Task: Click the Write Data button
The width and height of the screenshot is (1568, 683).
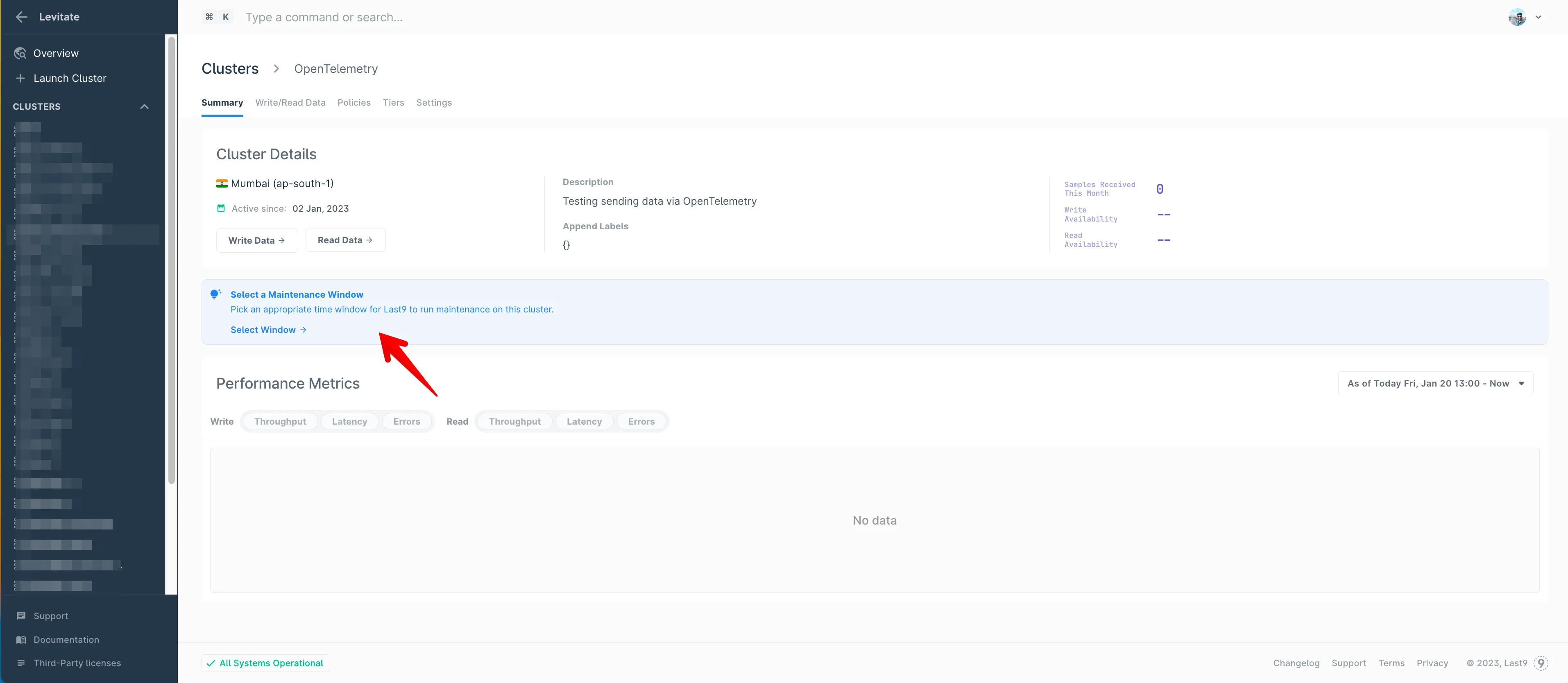Action: pyautogui.click(x=256, y=240)
